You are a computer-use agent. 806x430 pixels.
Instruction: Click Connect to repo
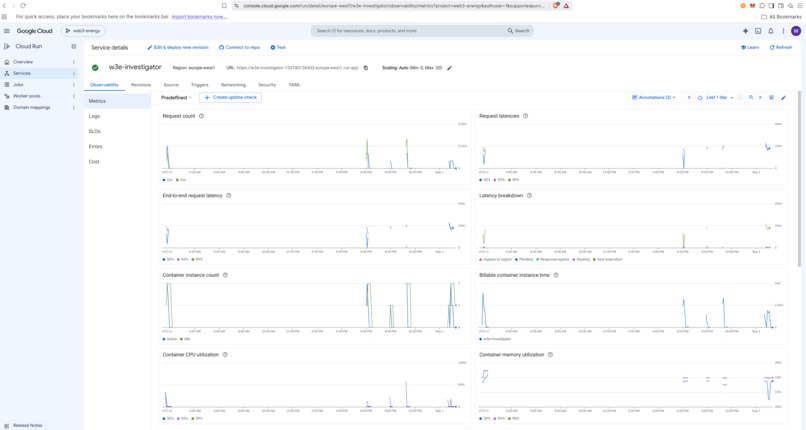pos(240,47)
